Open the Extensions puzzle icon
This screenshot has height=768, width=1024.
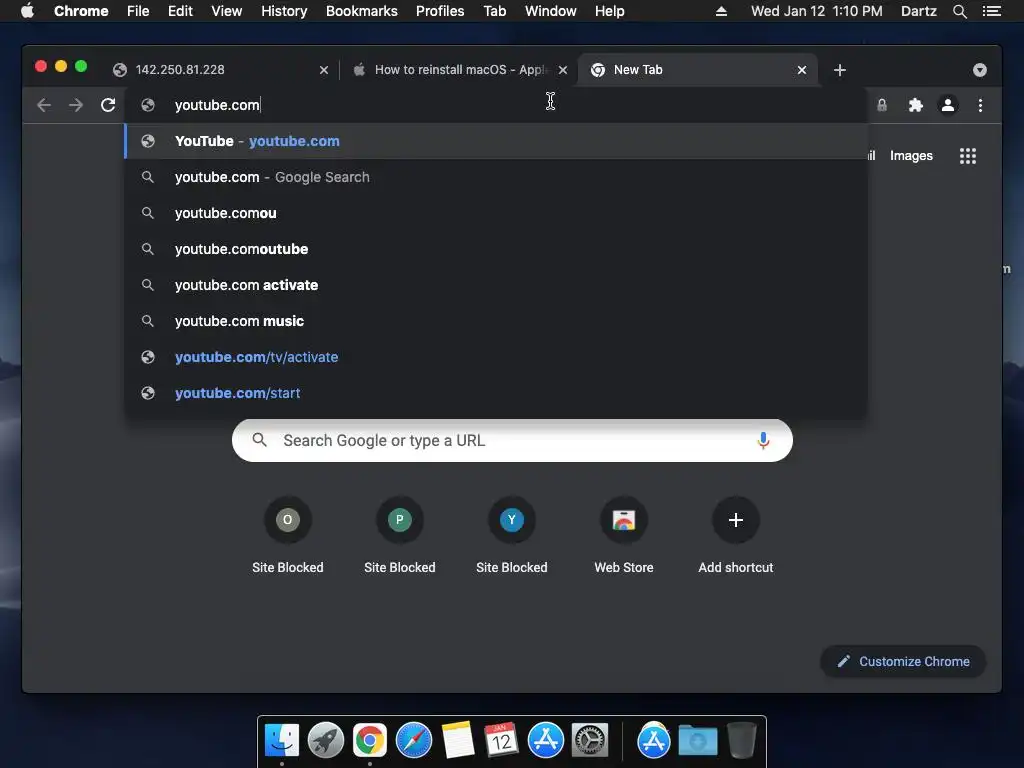916,105
